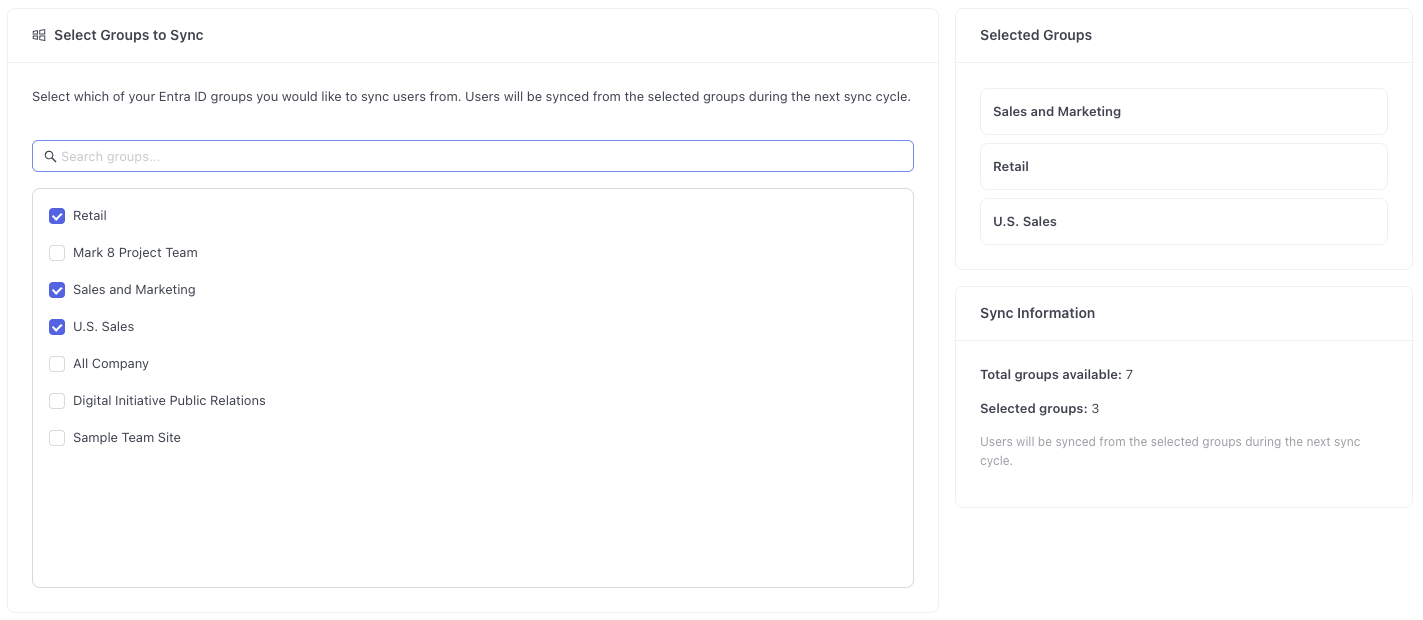Click the Select Groups to Sync heading
Image resolution: width=1423 pixels, height=620 pixels.
point(128,35)
